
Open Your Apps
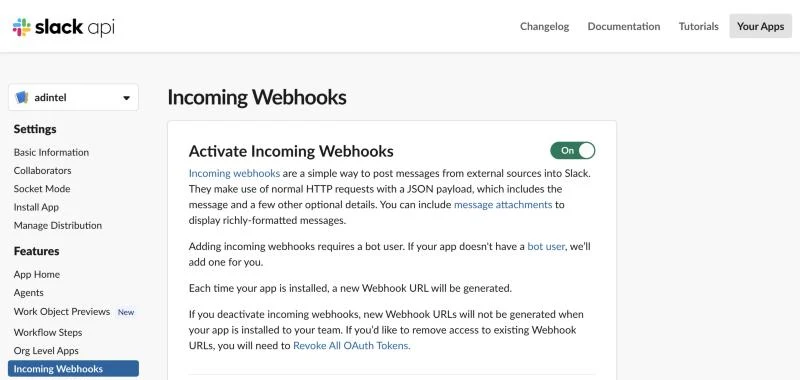pos(760,27)
